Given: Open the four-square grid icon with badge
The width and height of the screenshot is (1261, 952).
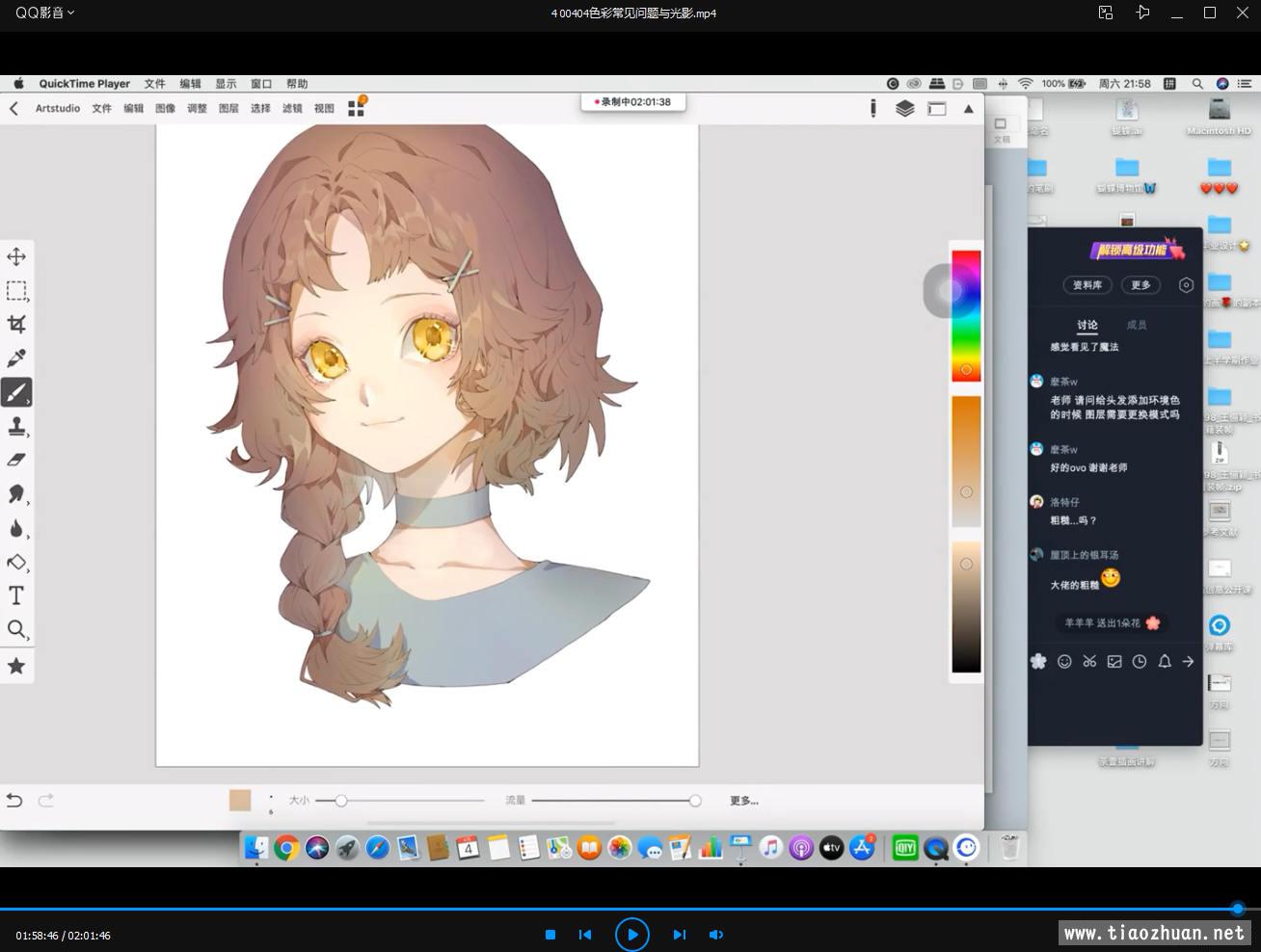Looking at the screenshot, I should pyautogui.click(x=357, y=107).
